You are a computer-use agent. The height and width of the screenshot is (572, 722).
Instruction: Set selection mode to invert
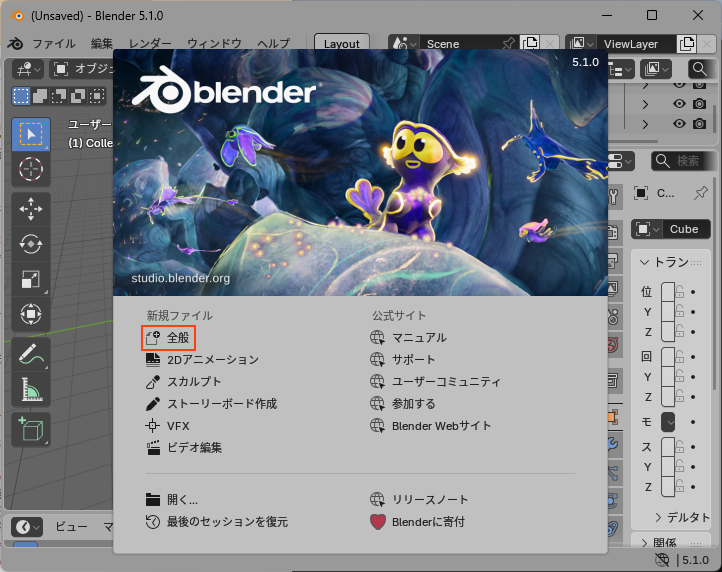pyautogui.click(x=78, y=96)
